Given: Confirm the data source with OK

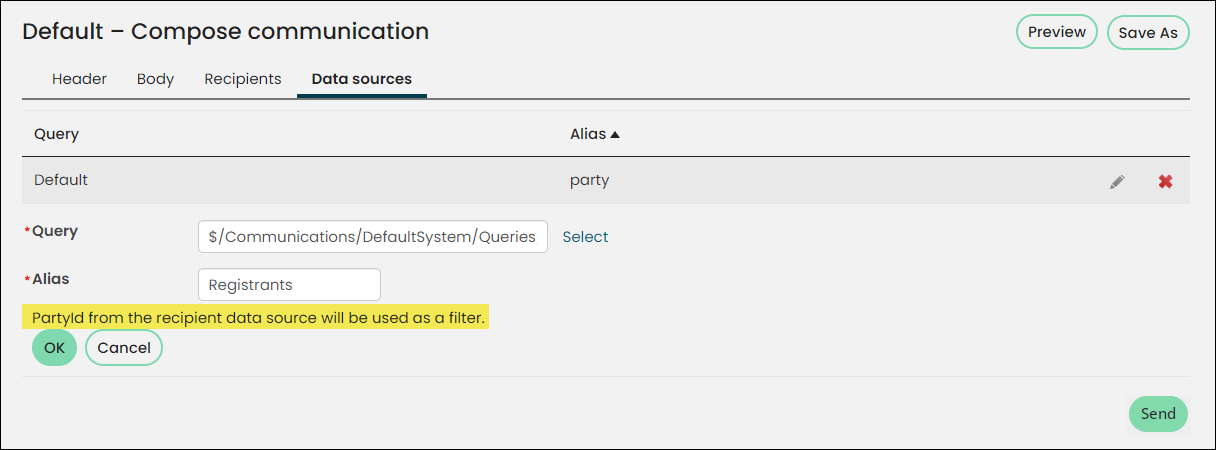Looking at the screenshot, I should coord(54,348).
